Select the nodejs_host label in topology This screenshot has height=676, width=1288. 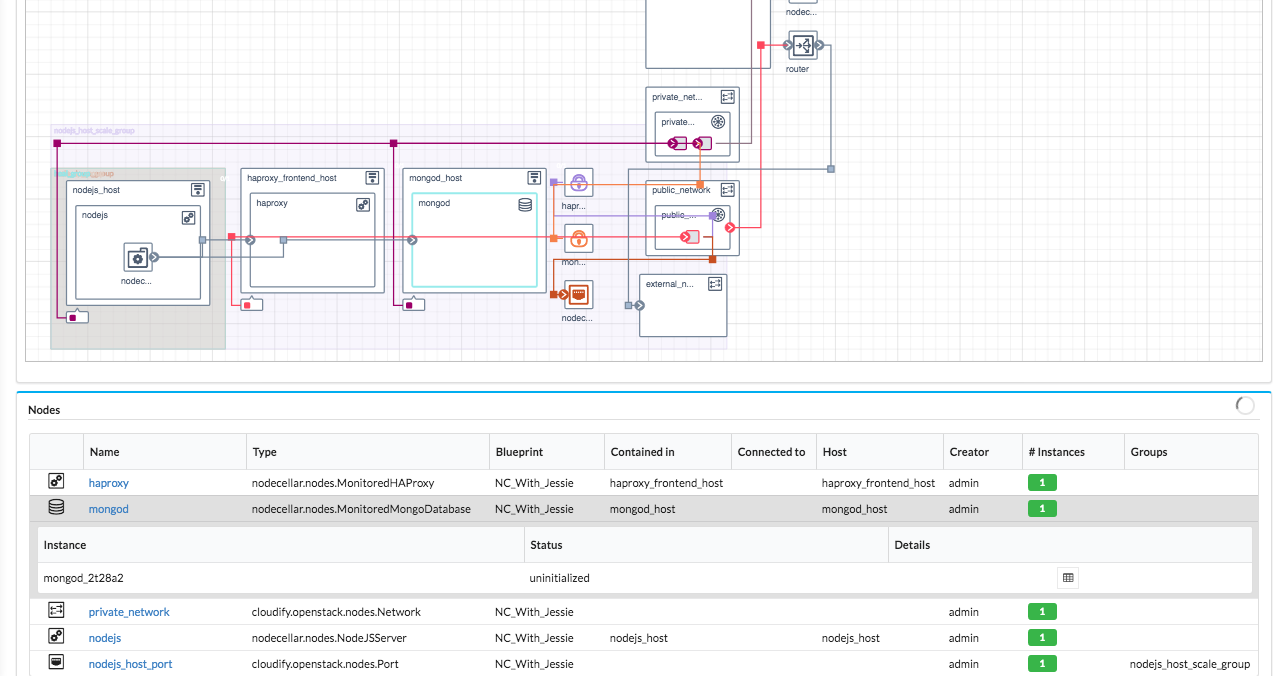pyautogui.click(x=97, y=190)
